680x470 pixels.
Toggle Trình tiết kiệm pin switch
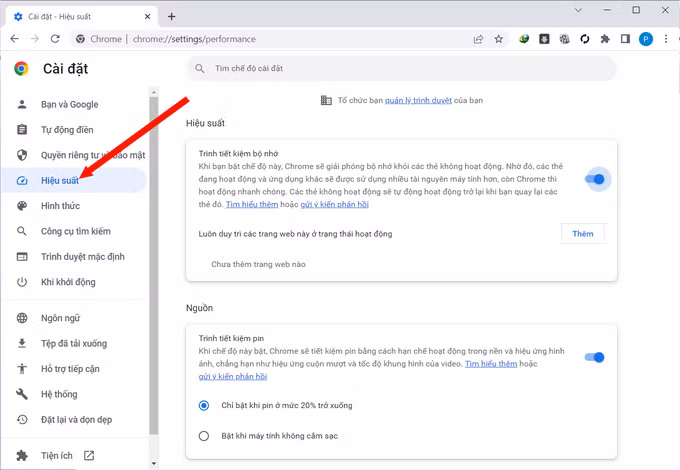(x=595, y=357)
